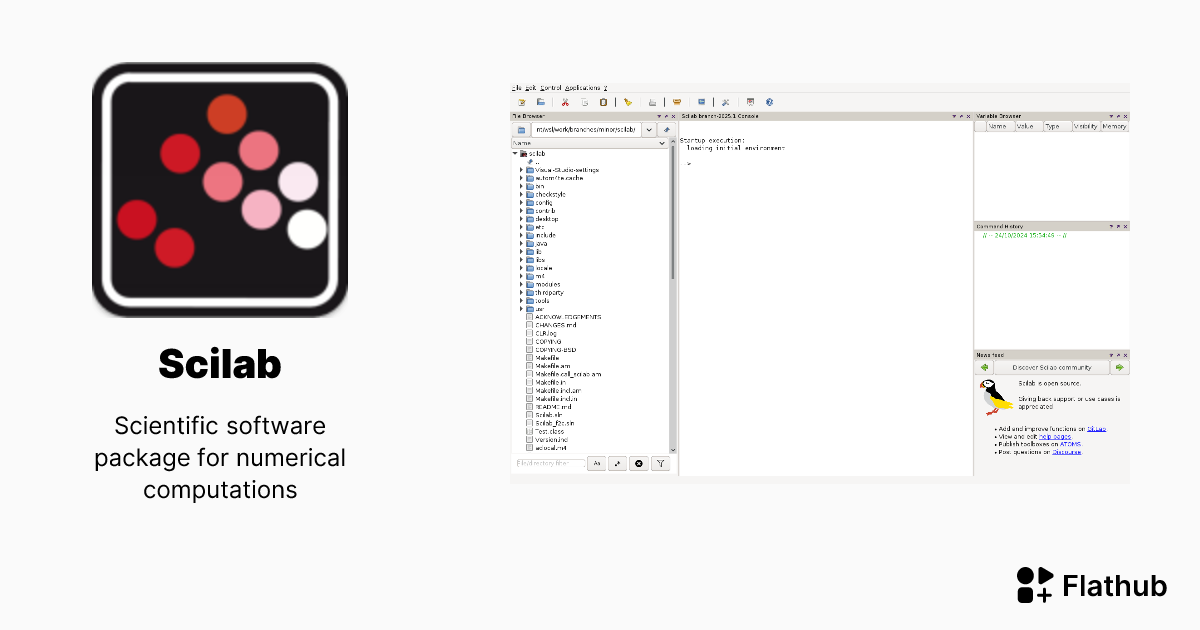This screenshot has width=1200, height=630.
Task: Toggle case-sensitive filtering with the Aa button
Action: 597,463
